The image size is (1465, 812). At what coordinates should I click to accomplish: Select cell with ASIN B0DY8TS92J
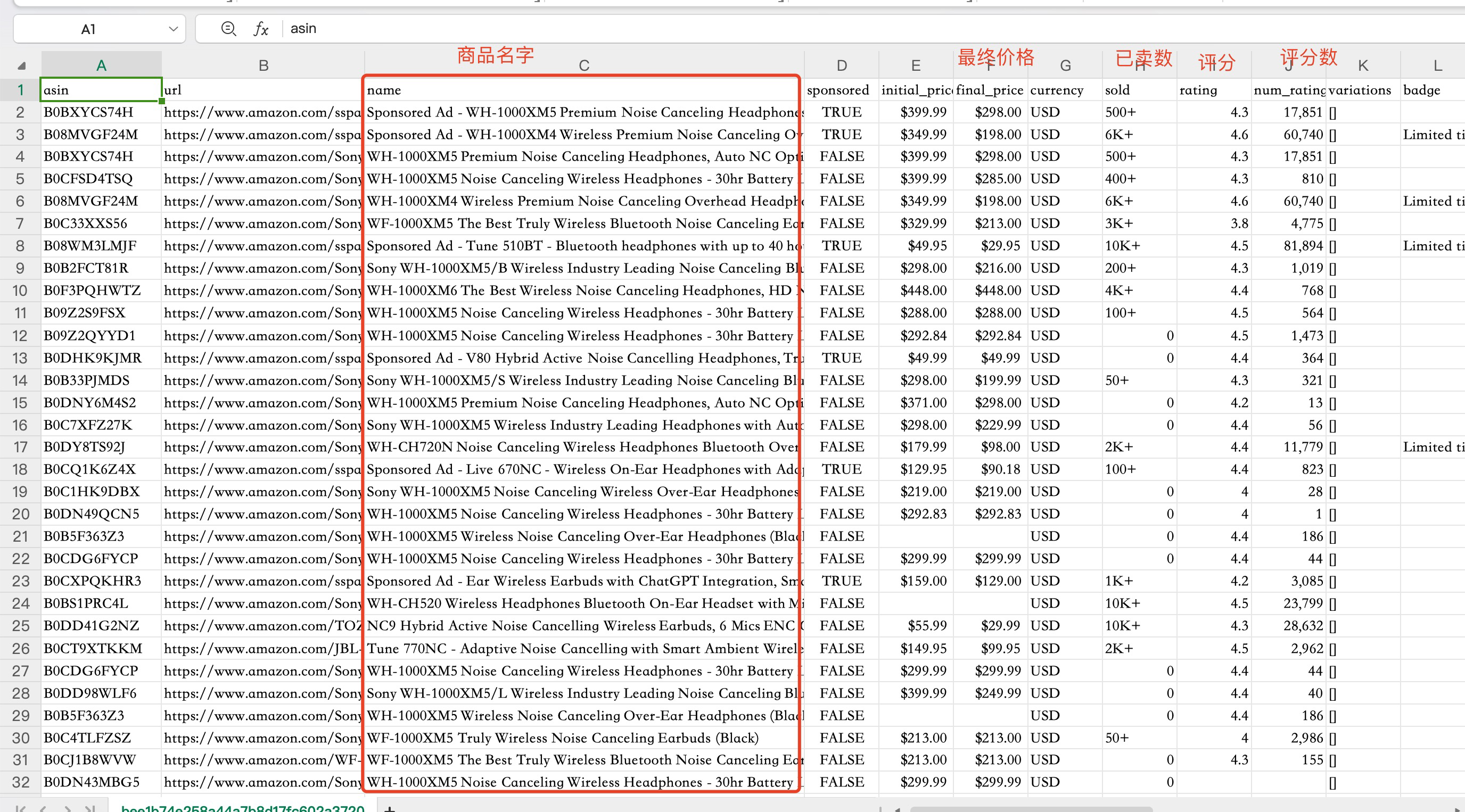click(101, 447)
